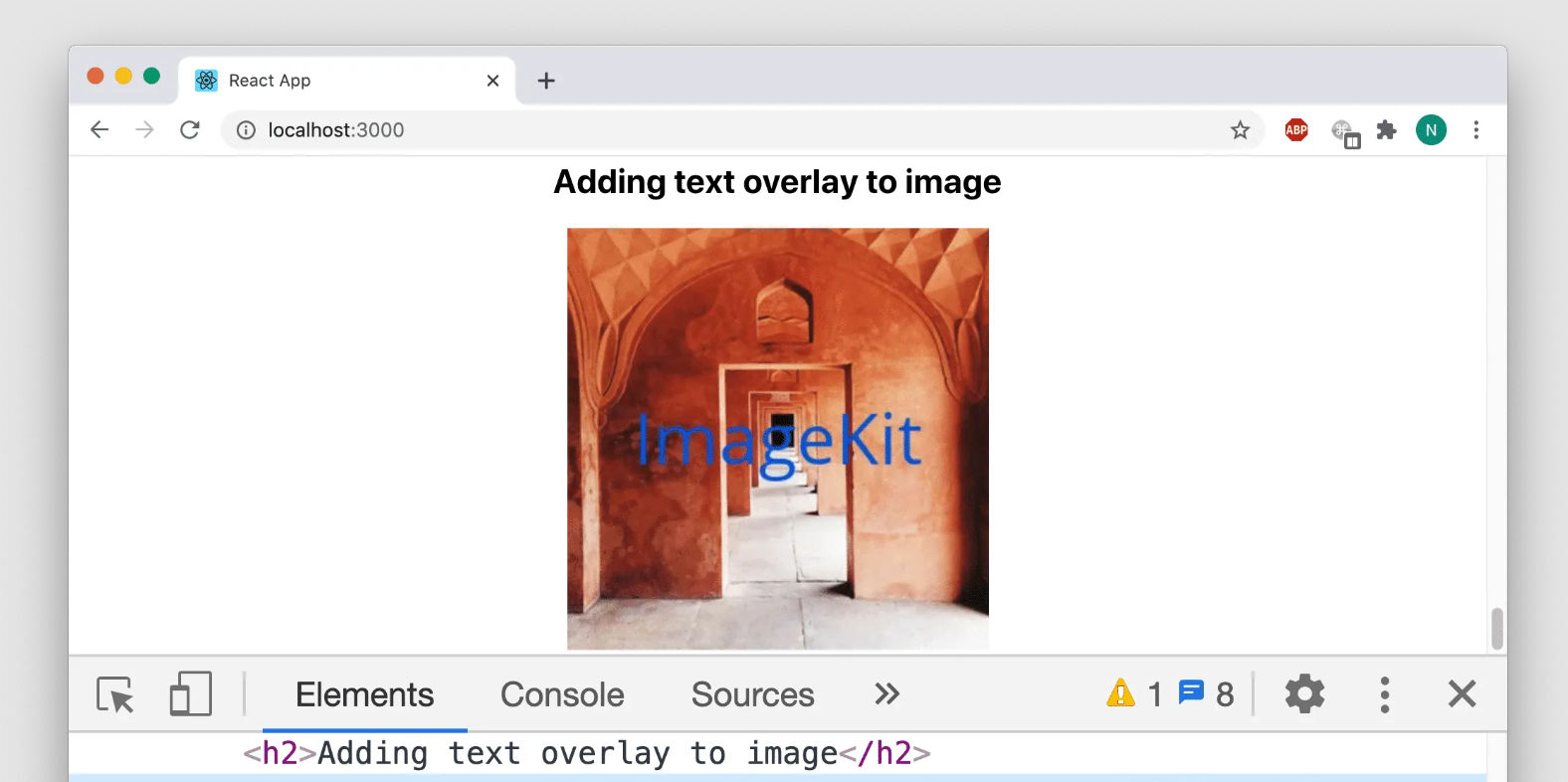Show more DevTools tabs chevron
The image size is (1568, 782).
point(886,693)
